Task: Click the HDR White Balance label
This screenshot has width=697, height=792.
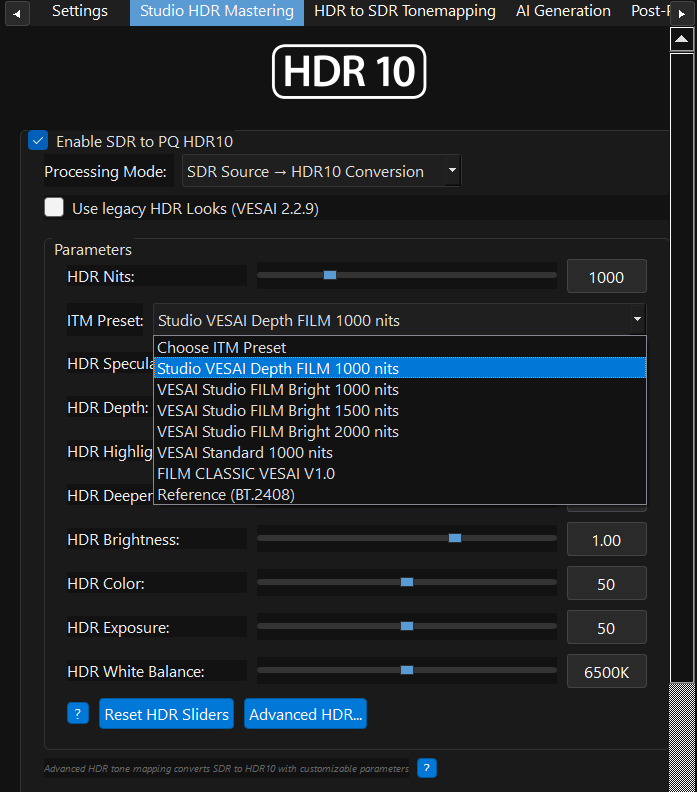Action: point(136,671)
